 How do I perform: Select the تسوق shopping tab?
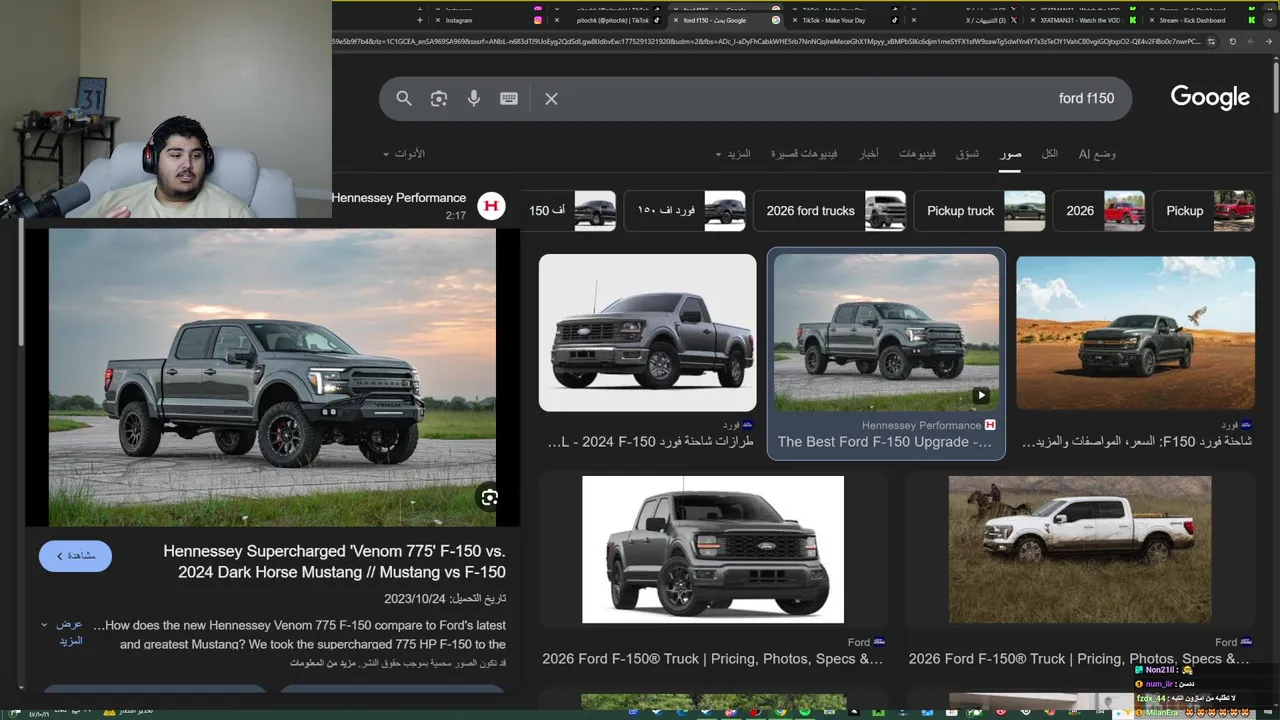pos(967,154)
